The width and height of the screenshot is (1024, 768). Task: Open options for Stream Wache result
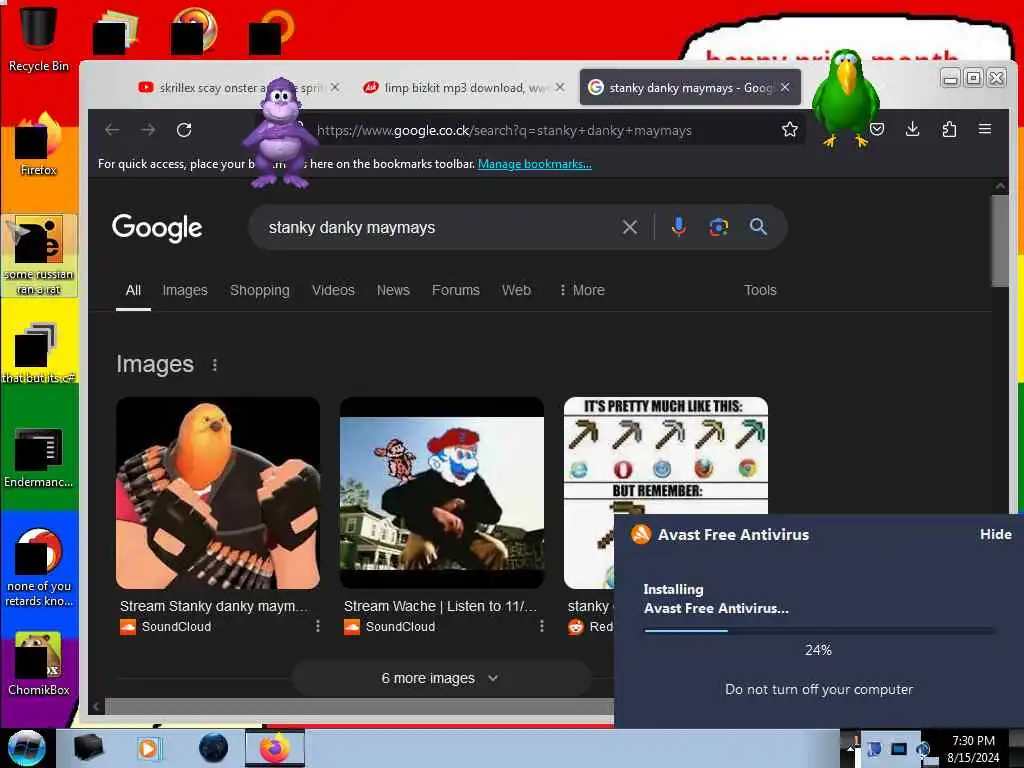pyautogui.click(x=541, y=626)
